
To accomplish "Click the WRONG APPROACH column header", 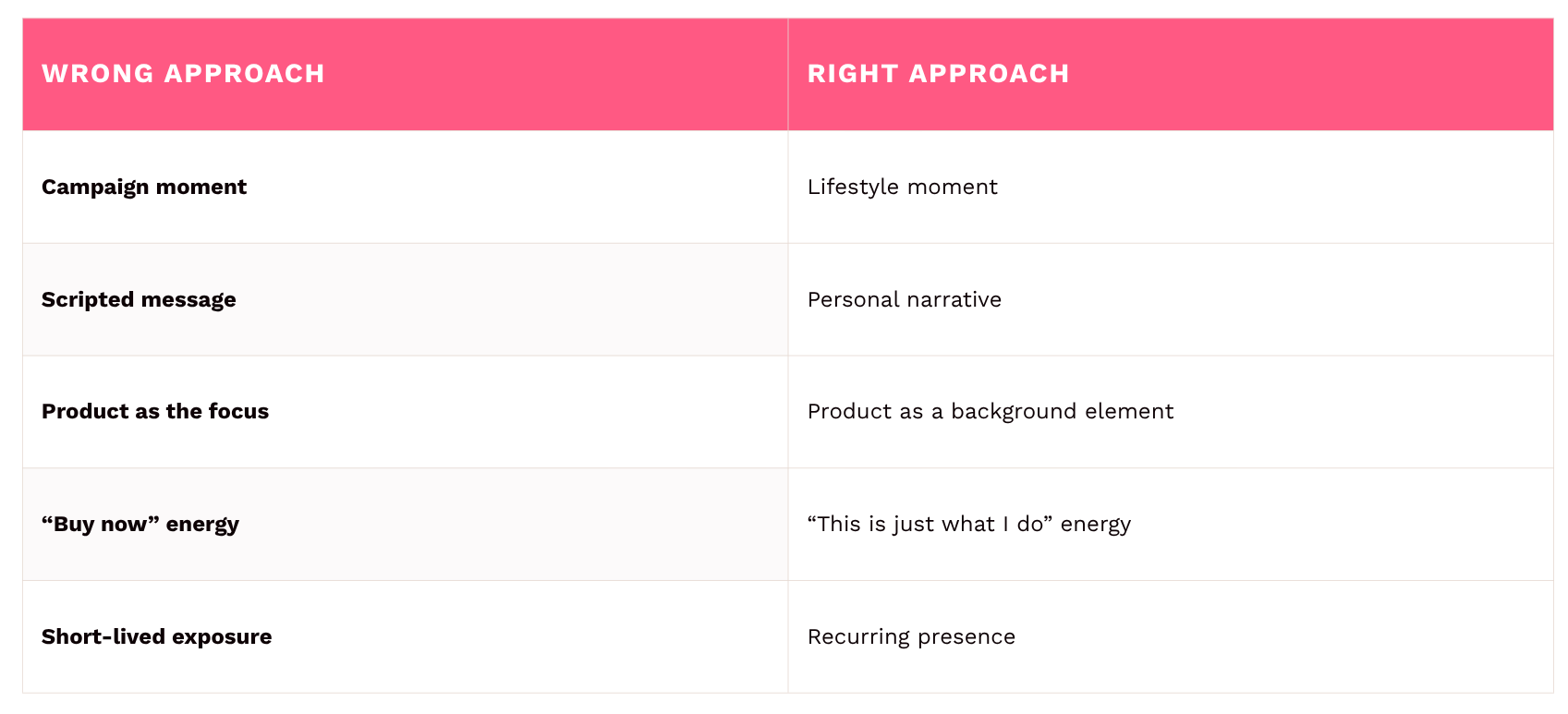I will (x=183, y=74).
